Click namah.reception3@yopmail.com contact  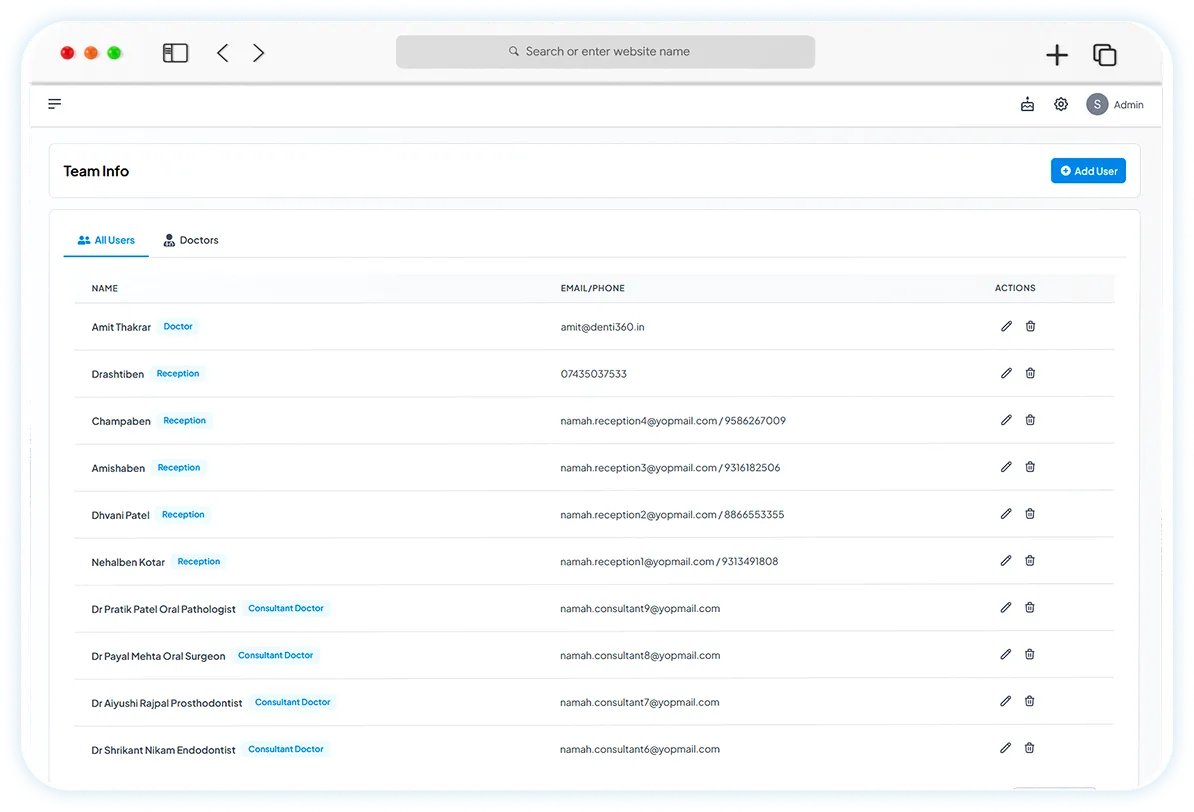(670, 468)
